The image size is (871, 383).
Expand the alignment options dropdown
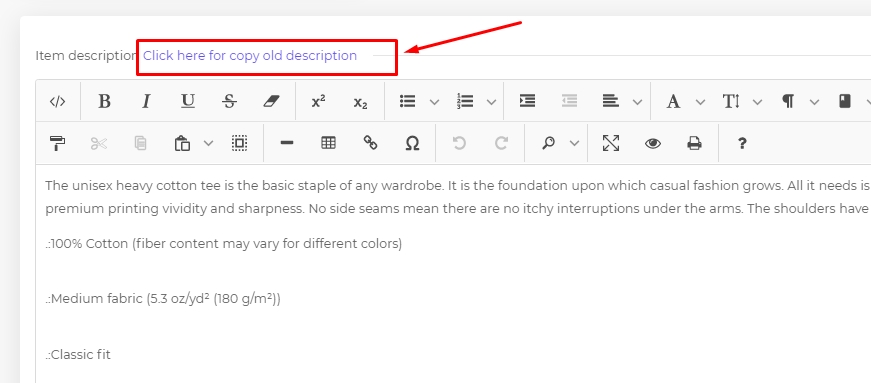coord(638,102)
